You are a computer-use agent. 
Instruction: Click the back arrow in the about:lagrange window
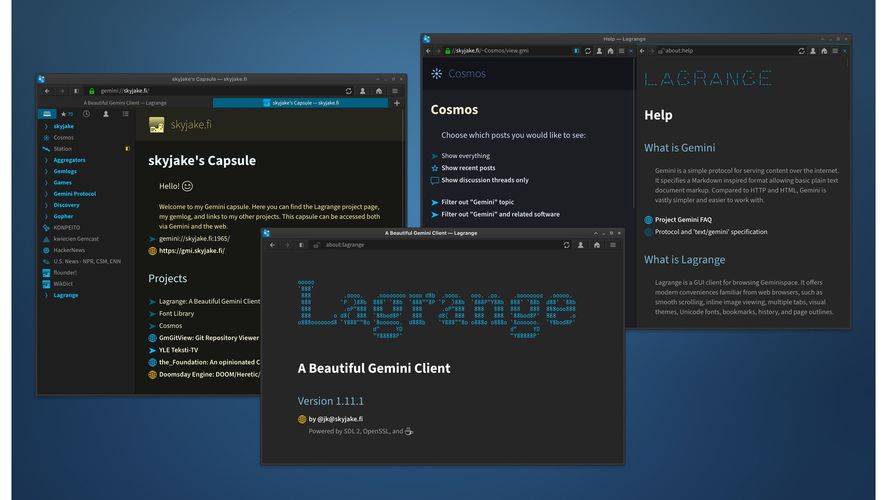271,244
